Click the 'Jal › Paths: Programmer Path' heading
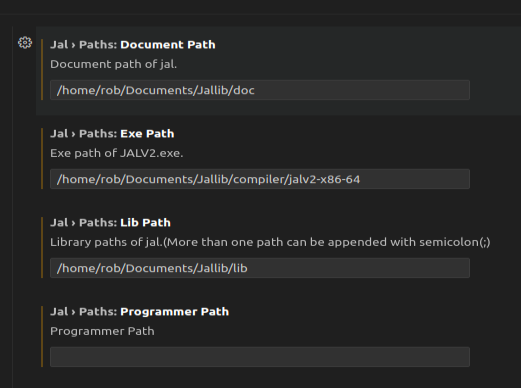Image resolution: width=521 pixels, height=388 pixels. tap(139, 312)
